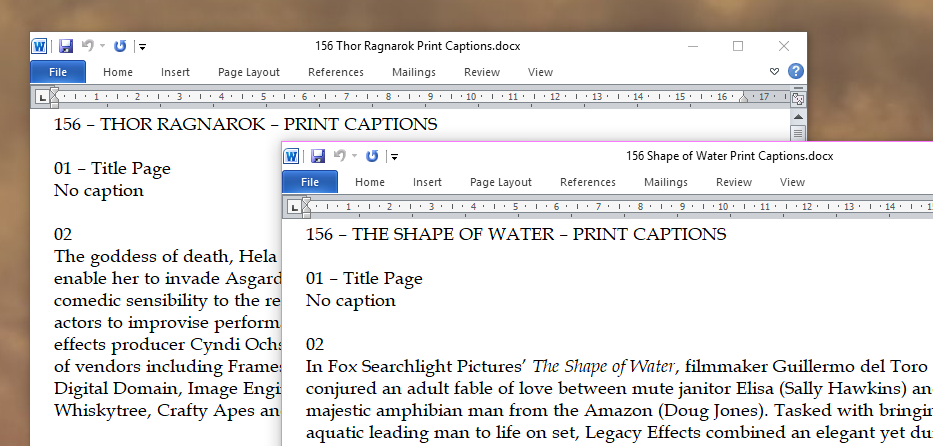Click Redo icon in Shape of Water window
933x446 pixels.
pyautogui.click(x=372, y=156)
